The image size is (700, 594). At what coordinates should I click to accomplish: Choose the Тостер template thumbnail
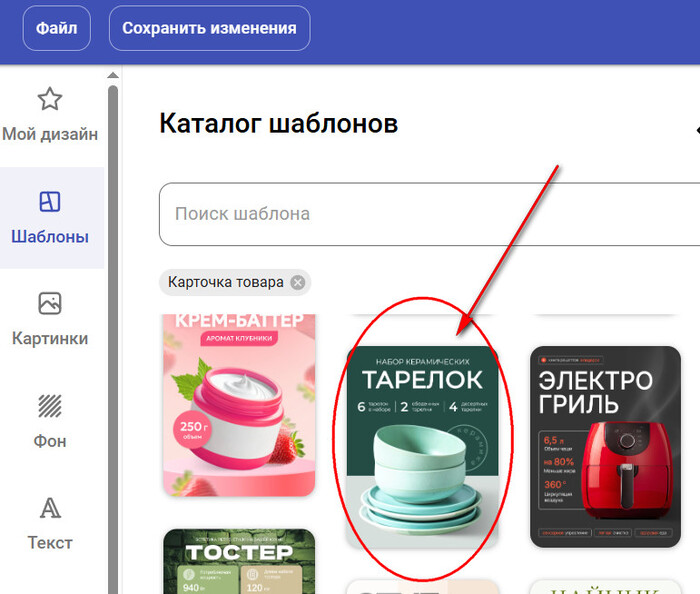tap(239, 561)
